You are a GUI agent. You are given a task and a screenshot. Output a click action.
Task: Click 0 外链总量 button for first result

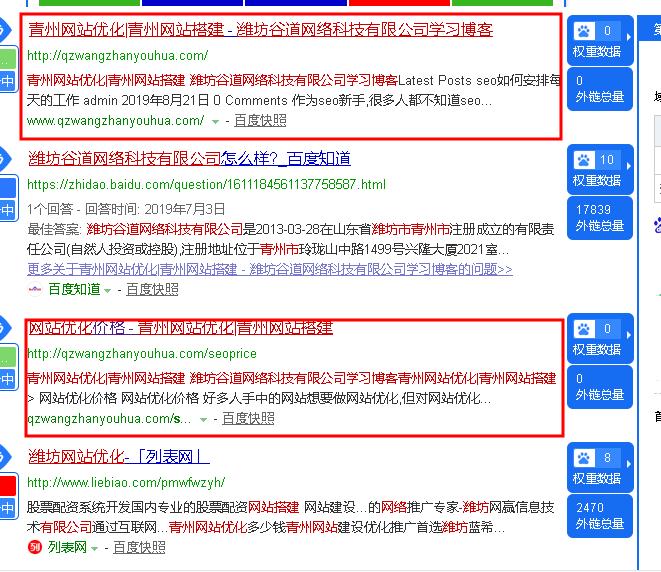(600, 89)
